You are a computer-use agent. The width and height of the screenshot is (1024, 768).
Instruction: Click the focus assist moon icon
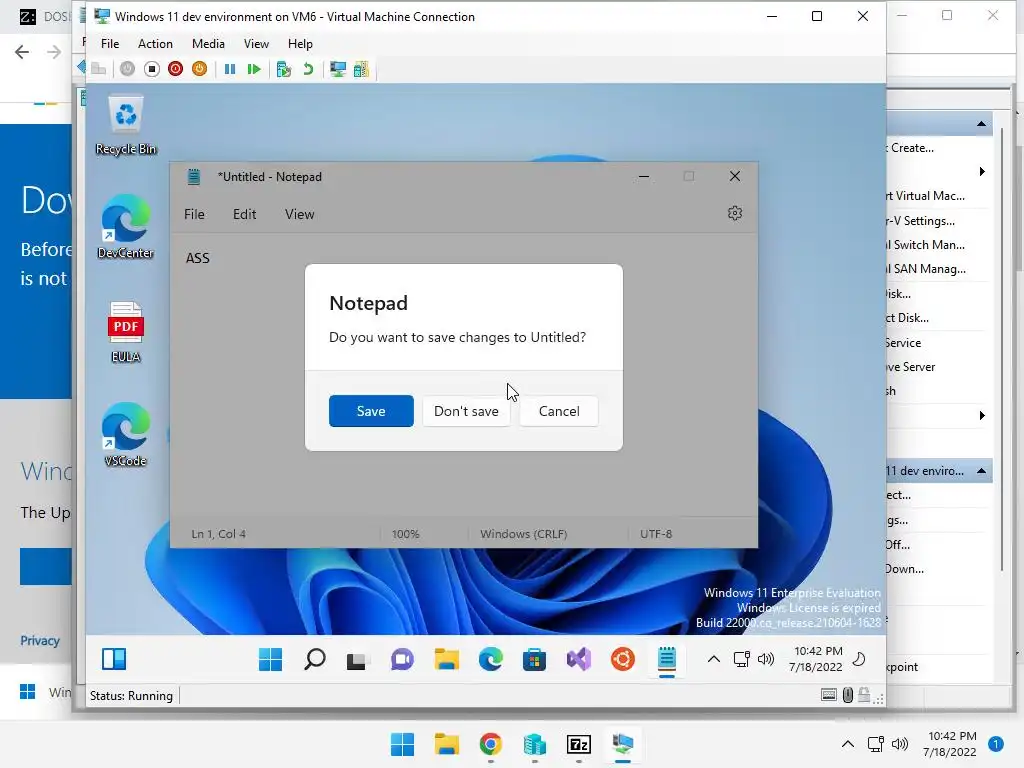tap(859, 659)
